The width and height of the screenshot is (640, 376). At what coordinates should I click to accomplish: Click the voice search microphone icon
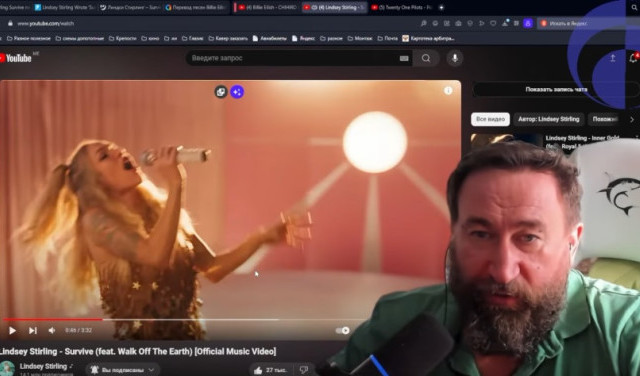pyautogui.click(x=455, y=58)
